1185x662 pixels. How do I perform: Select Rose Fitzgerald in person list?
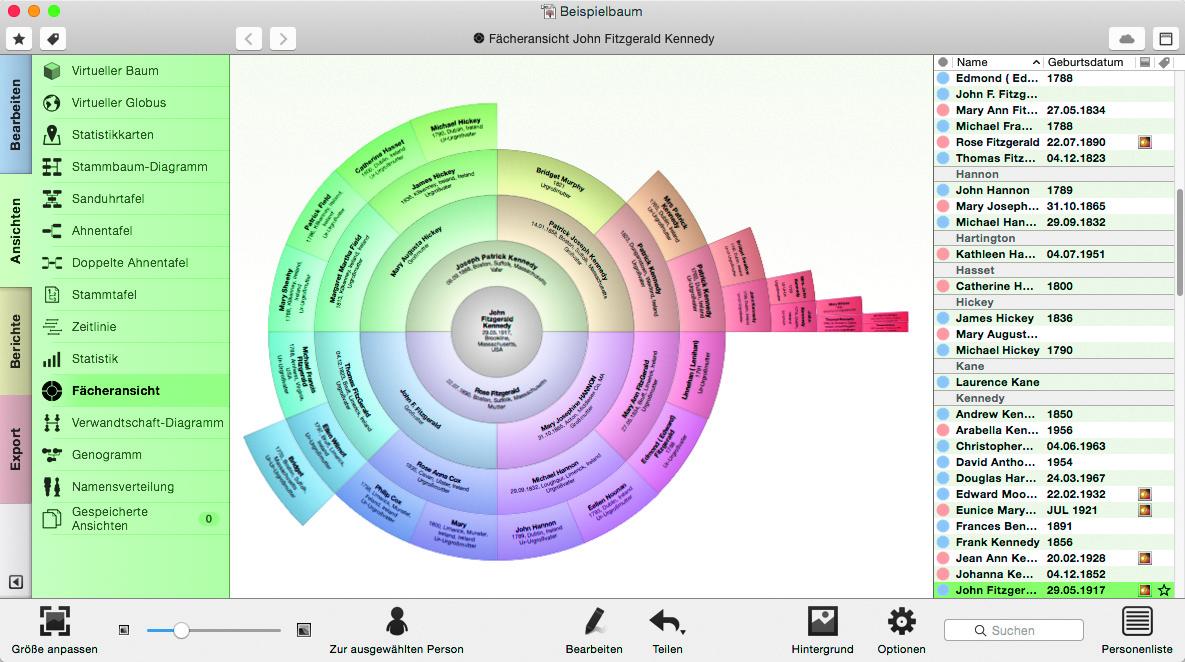1054,142
